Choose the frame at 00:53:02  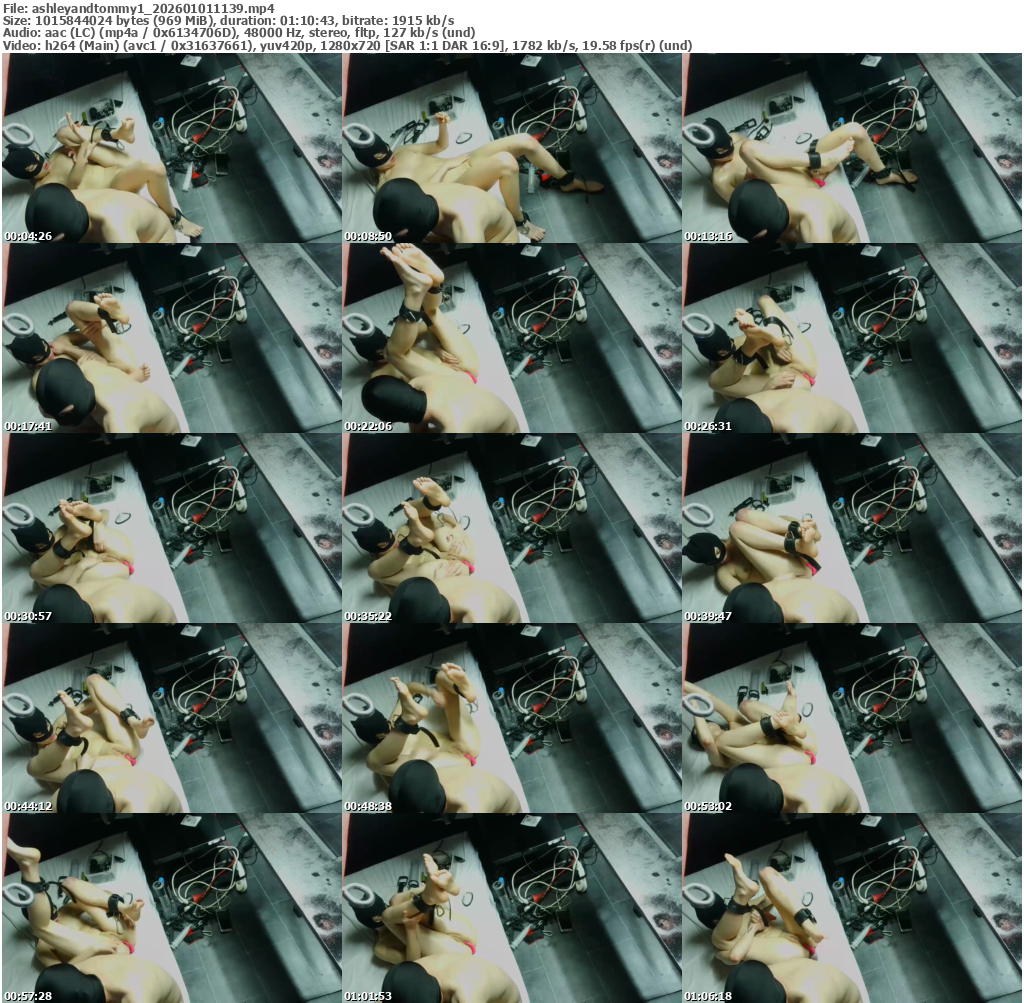click(851, 718)
